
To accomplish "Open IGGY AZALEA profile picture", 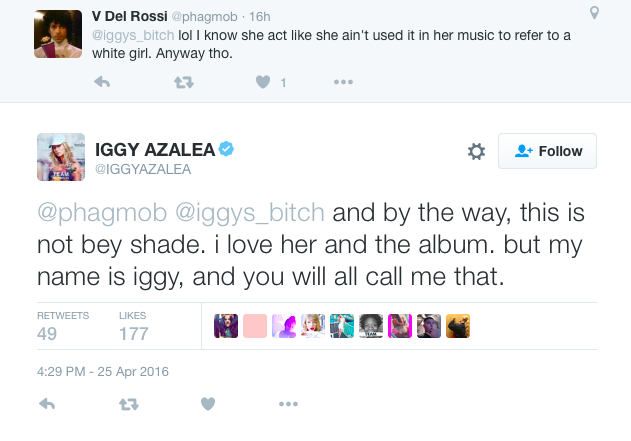I will coord(61,156).
